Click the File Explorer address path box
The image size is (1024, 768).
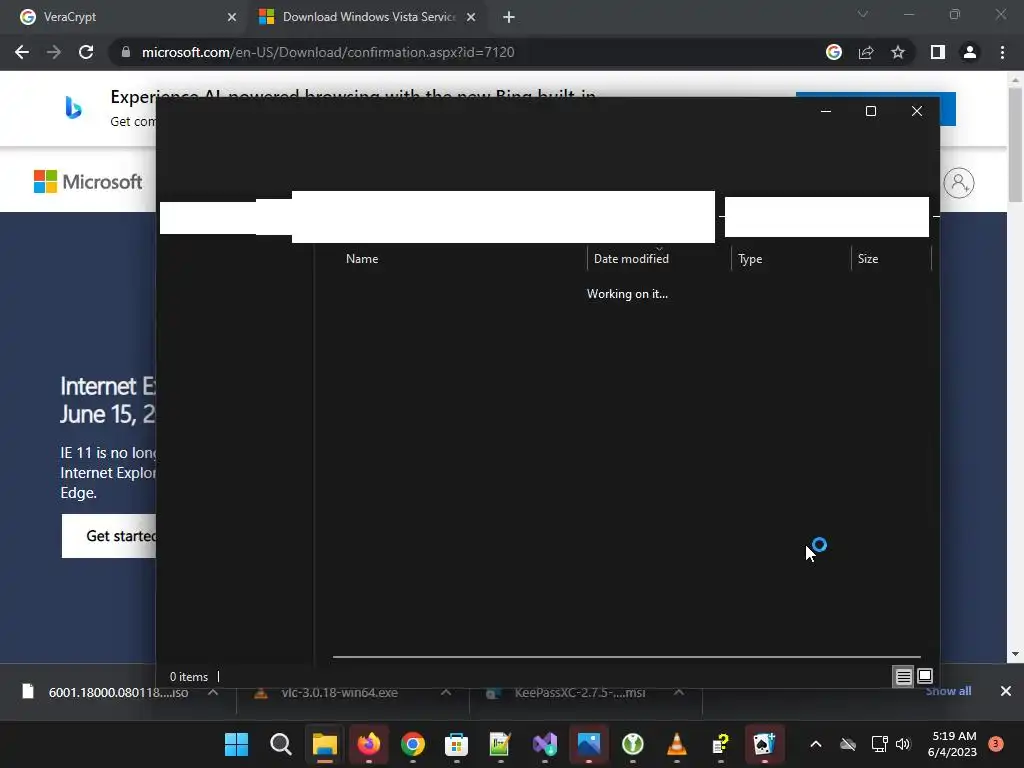[503, 217]
